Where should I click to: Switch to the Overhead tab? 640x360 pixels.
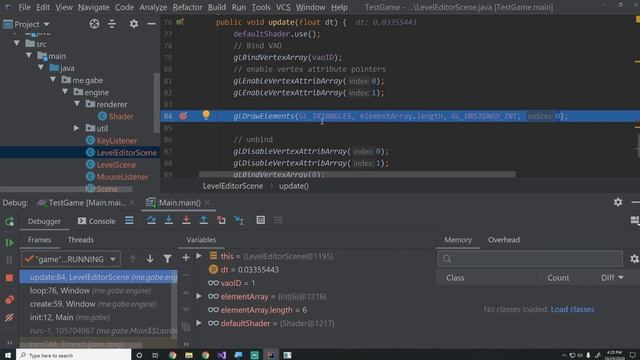pos(504,240)
